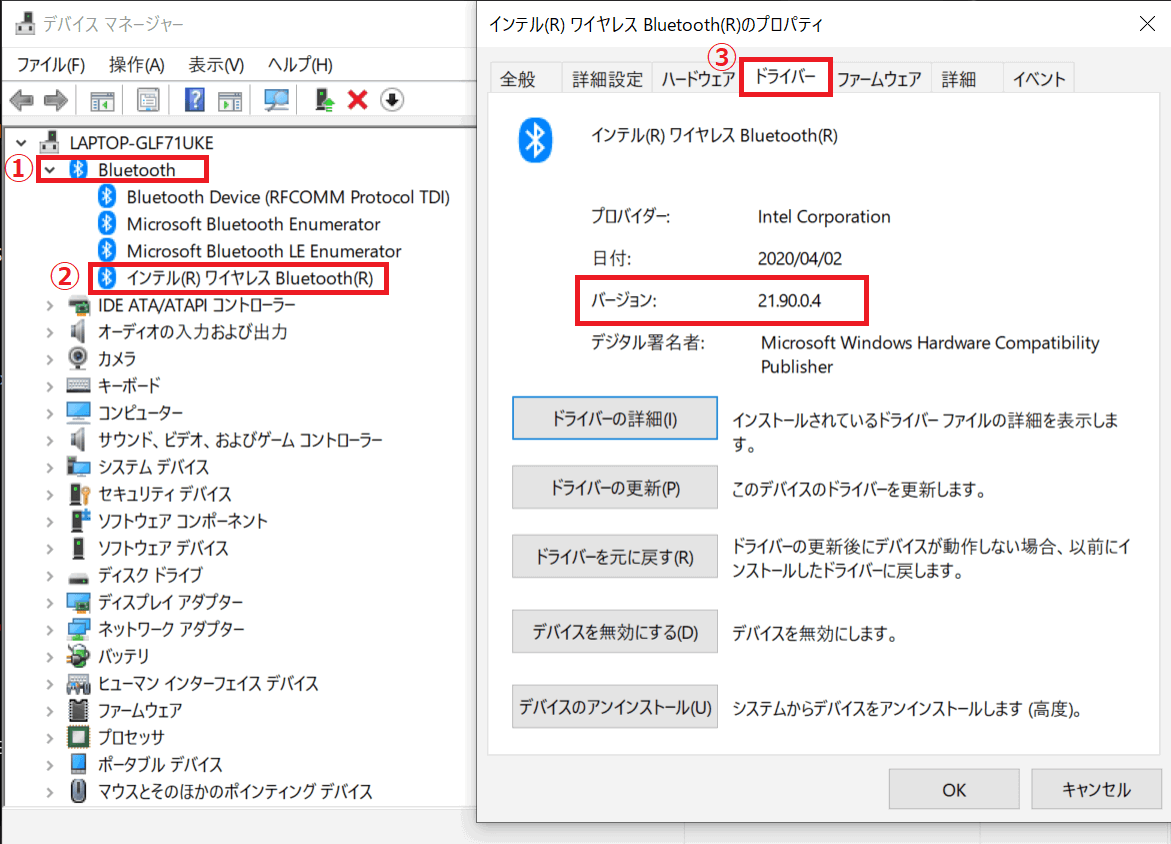Click the Microsoft Bluetooth LE Enumerator icon
The width and height of the screenshot is (1171, 844).
107,250
